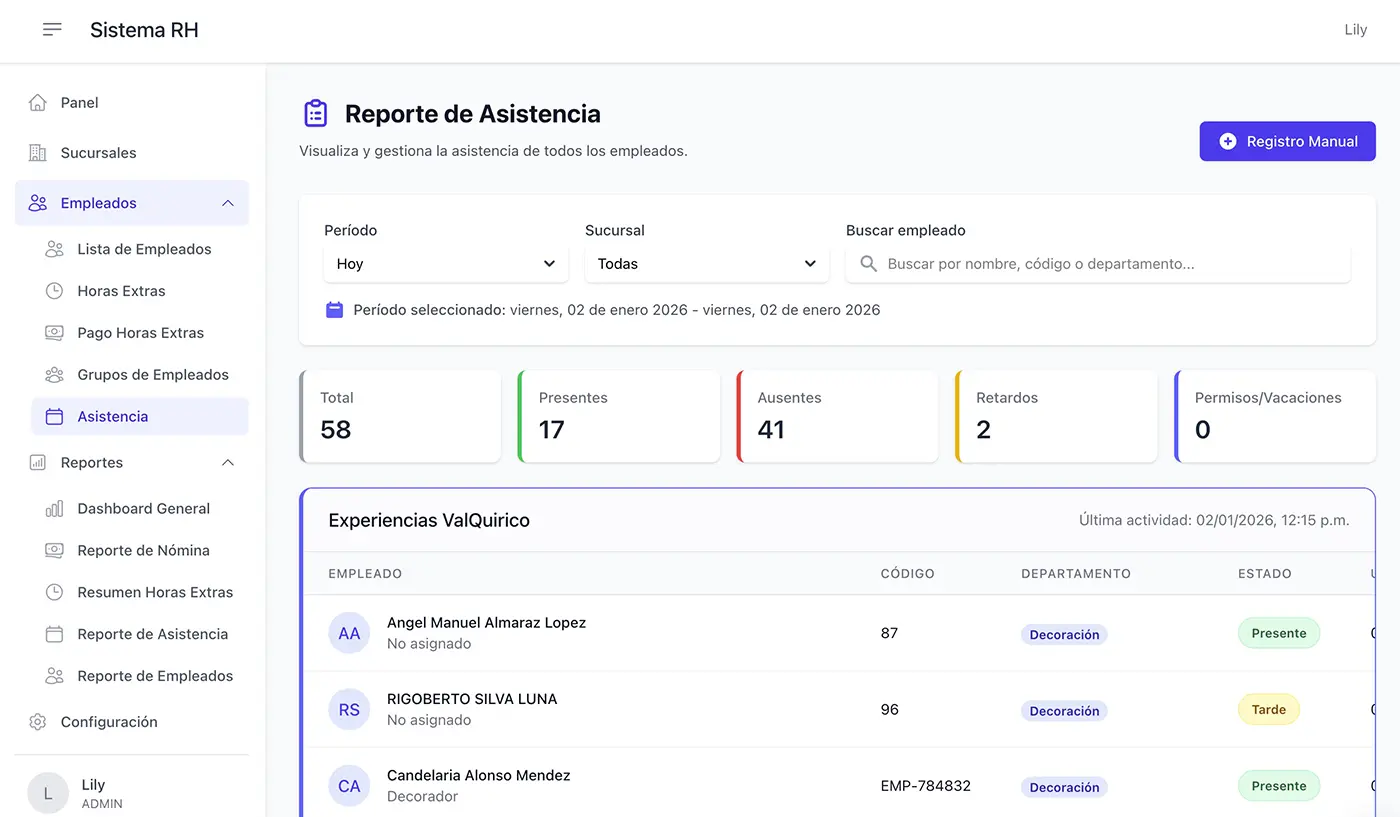
Task: Click the clipboard icon next to Reporte de Asistencia
Action: pyautogui.click(x=314, y=113)
